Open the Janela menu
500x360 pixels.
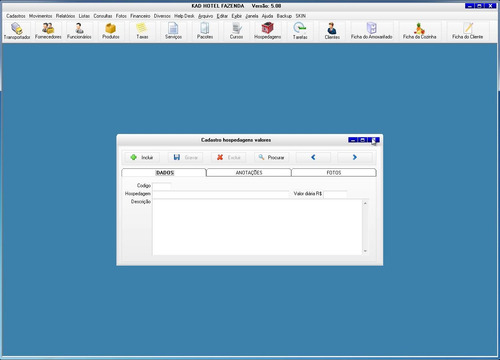(252, 16)
